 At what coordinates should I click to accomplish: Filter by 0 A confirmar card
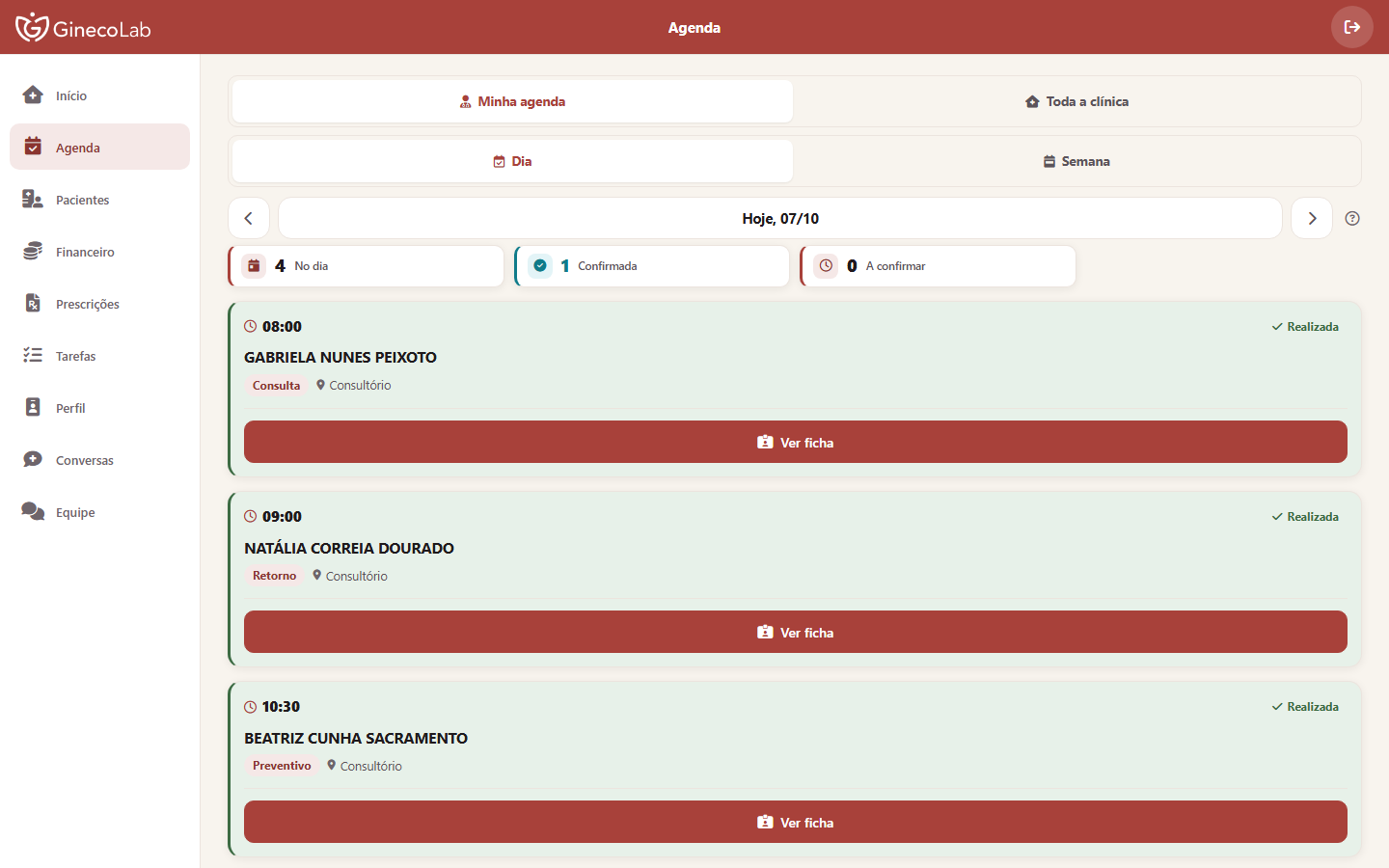pos(938,266)
